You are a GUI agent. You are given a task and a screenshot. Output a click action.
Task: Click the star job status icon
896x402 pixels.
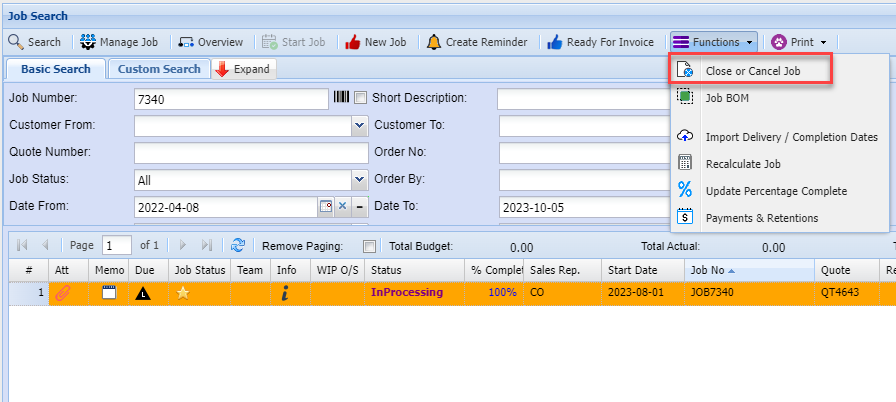[182, 293]
